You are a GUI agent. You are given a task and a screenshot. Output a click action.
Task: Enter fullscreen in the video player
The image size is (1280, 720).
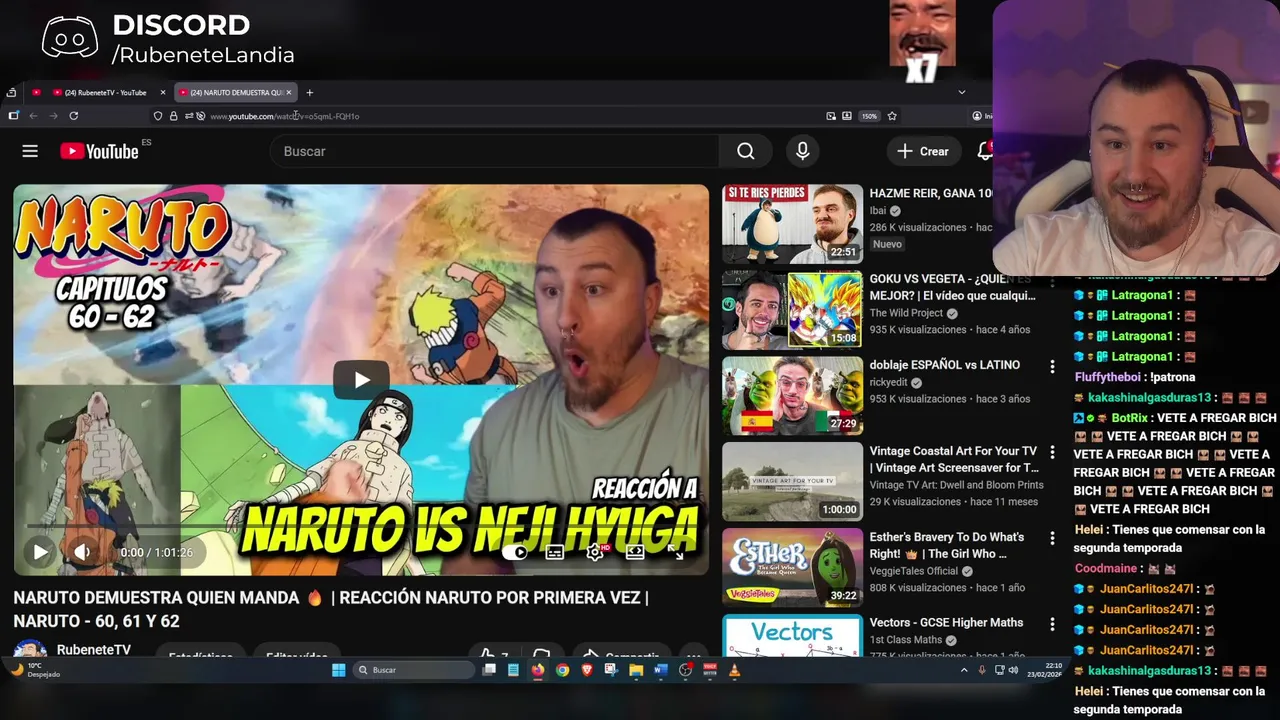675,552
